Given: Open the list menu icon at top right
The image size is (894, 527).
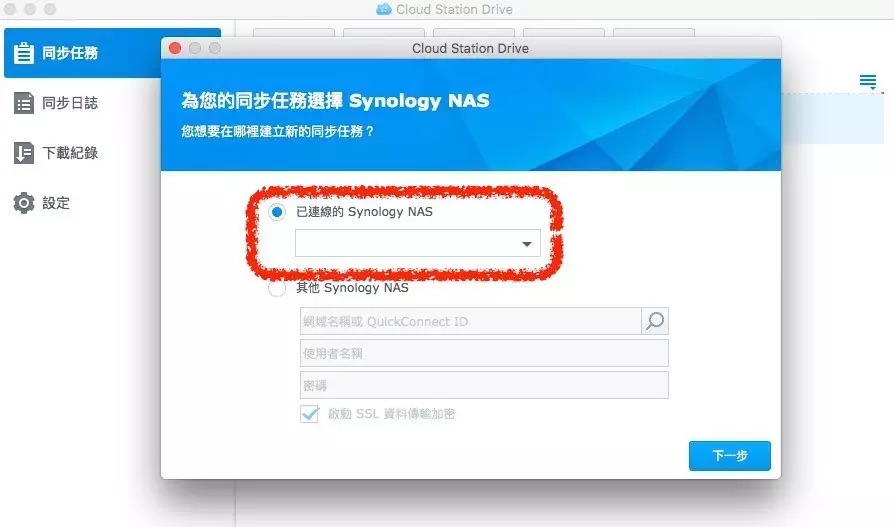Looking at the screenshot, I should [x=867, y=81].
